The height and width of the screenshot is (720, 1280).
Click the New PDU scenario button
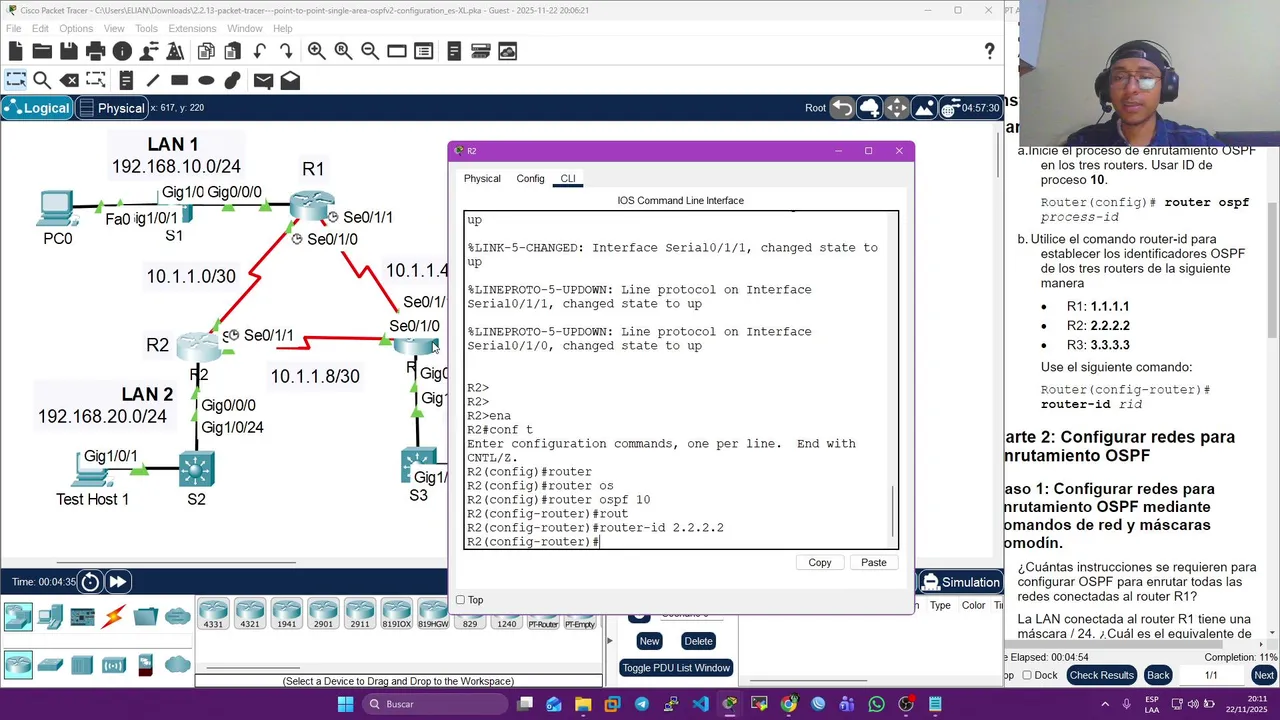649,641
